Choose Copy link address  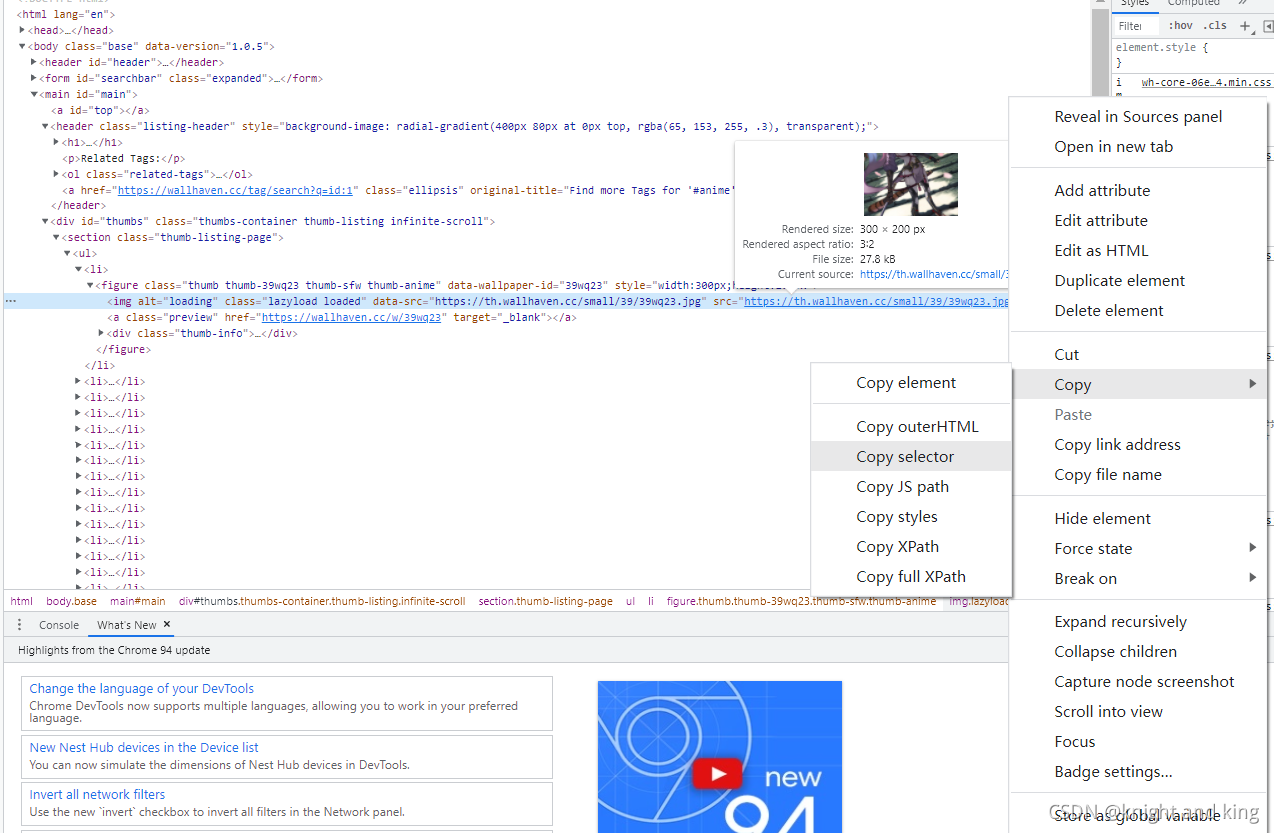[1138, 444]
